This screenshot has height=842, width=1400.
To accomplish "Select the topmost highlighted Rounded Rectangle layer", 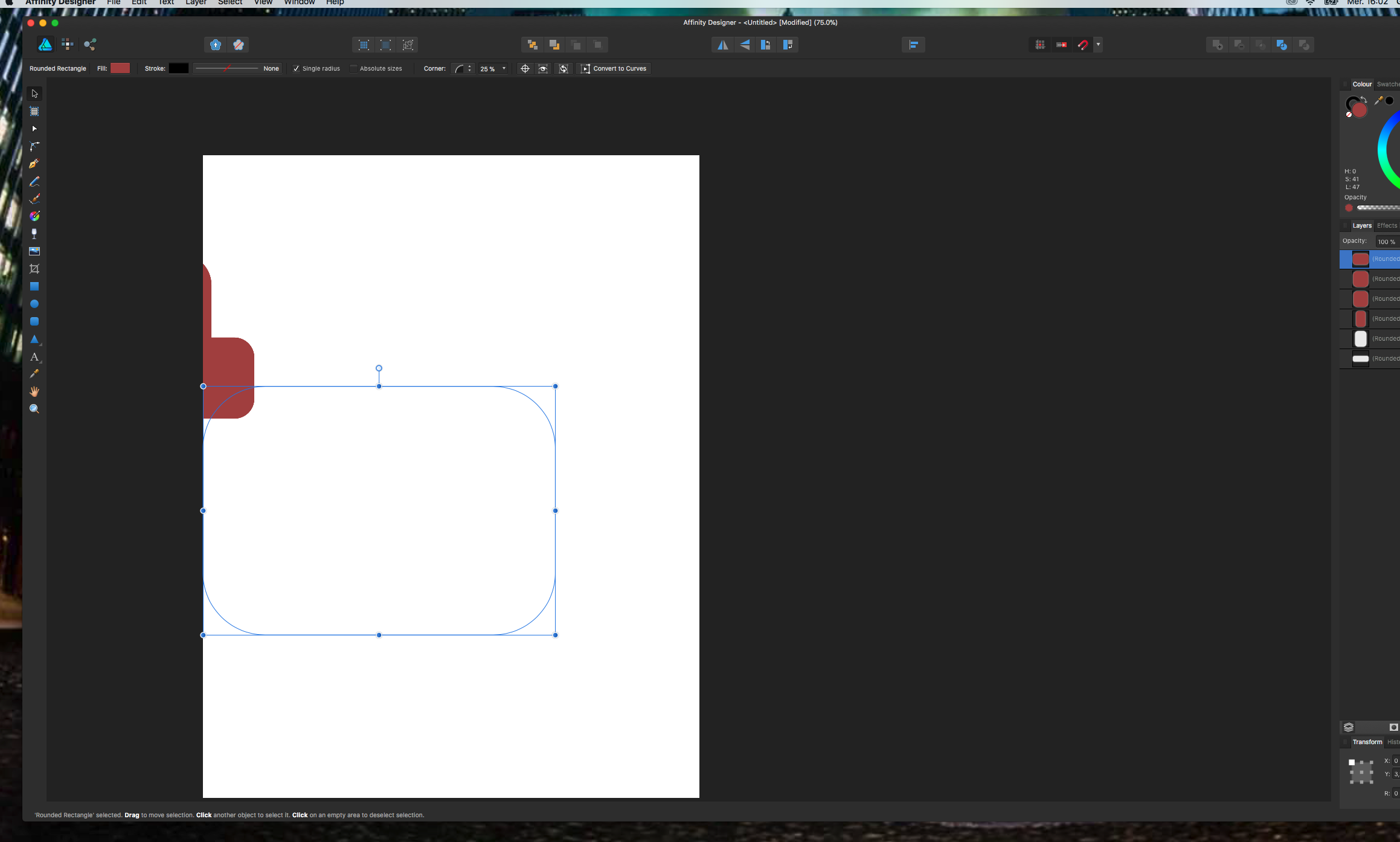I will (1370, 259).
